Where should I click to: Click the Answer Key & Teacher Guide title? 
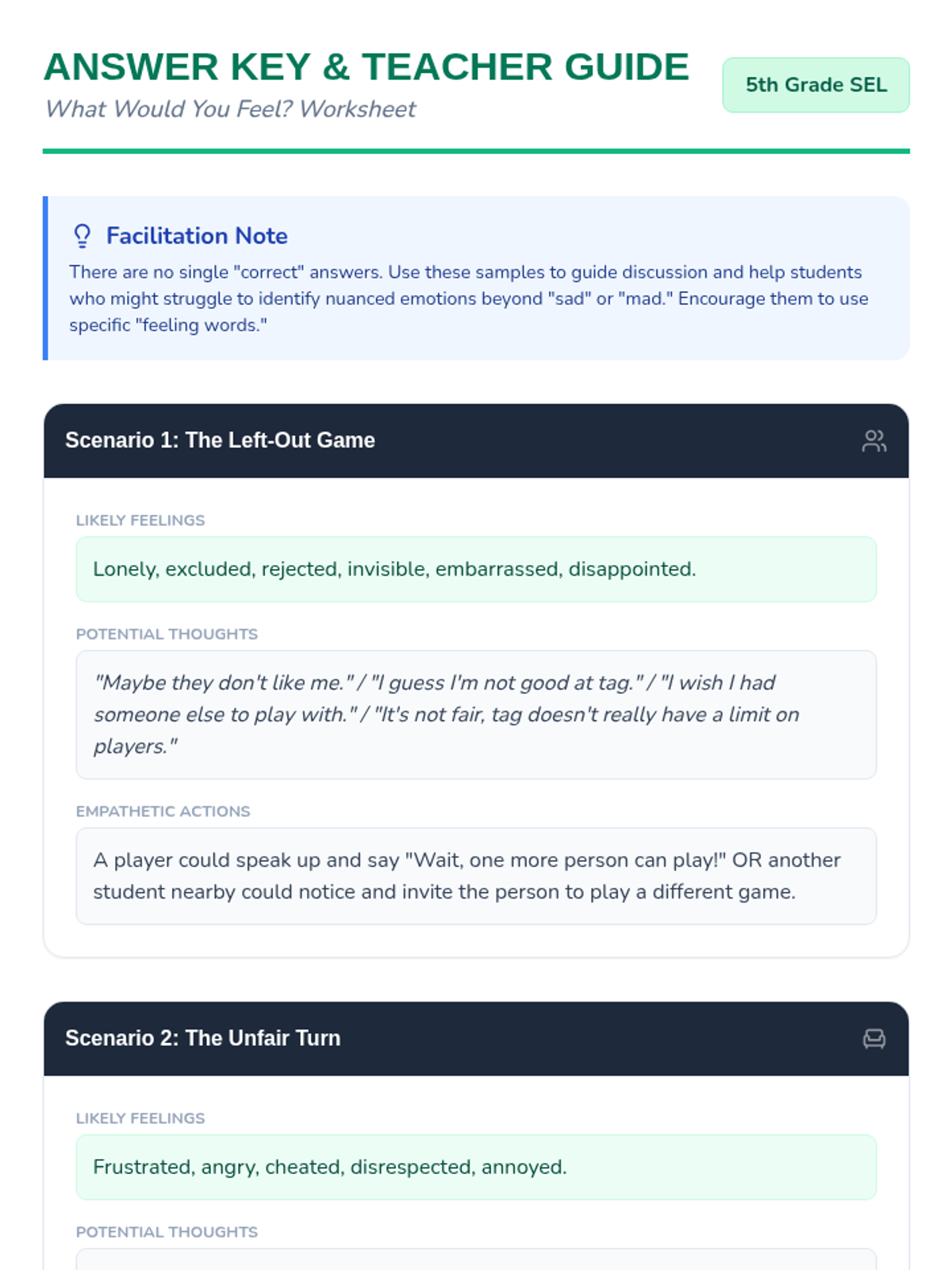[366, 67]
